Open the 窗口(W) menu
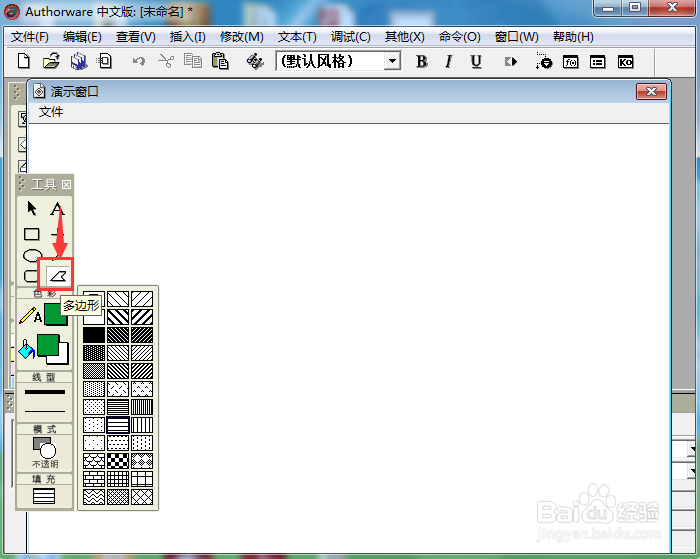Screen dimensions: 700x559 pos(517,37)
